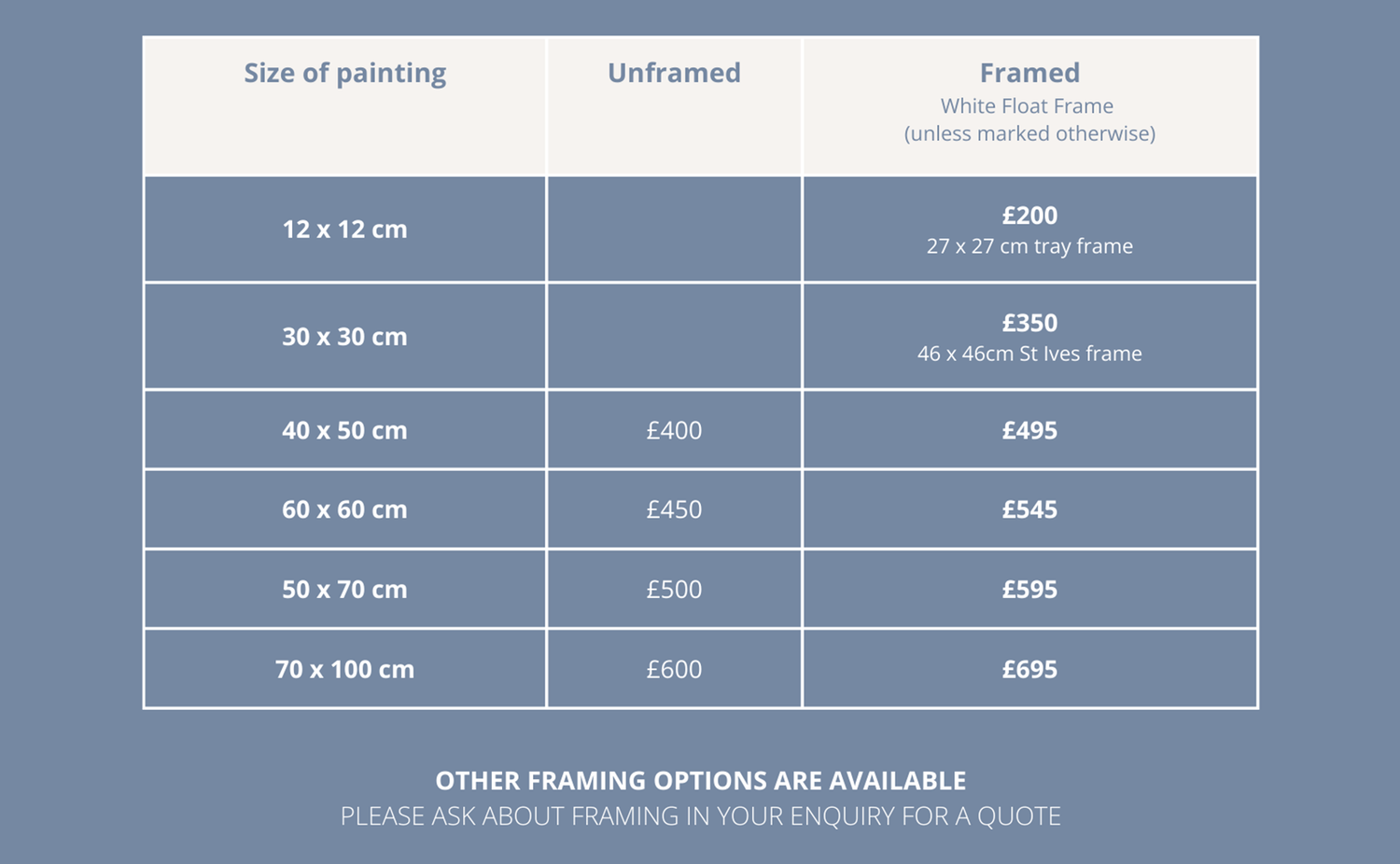Click the £500 unframed price
Image resolution: width=1400 pixels, height=864 pixels.
[674, 590]
